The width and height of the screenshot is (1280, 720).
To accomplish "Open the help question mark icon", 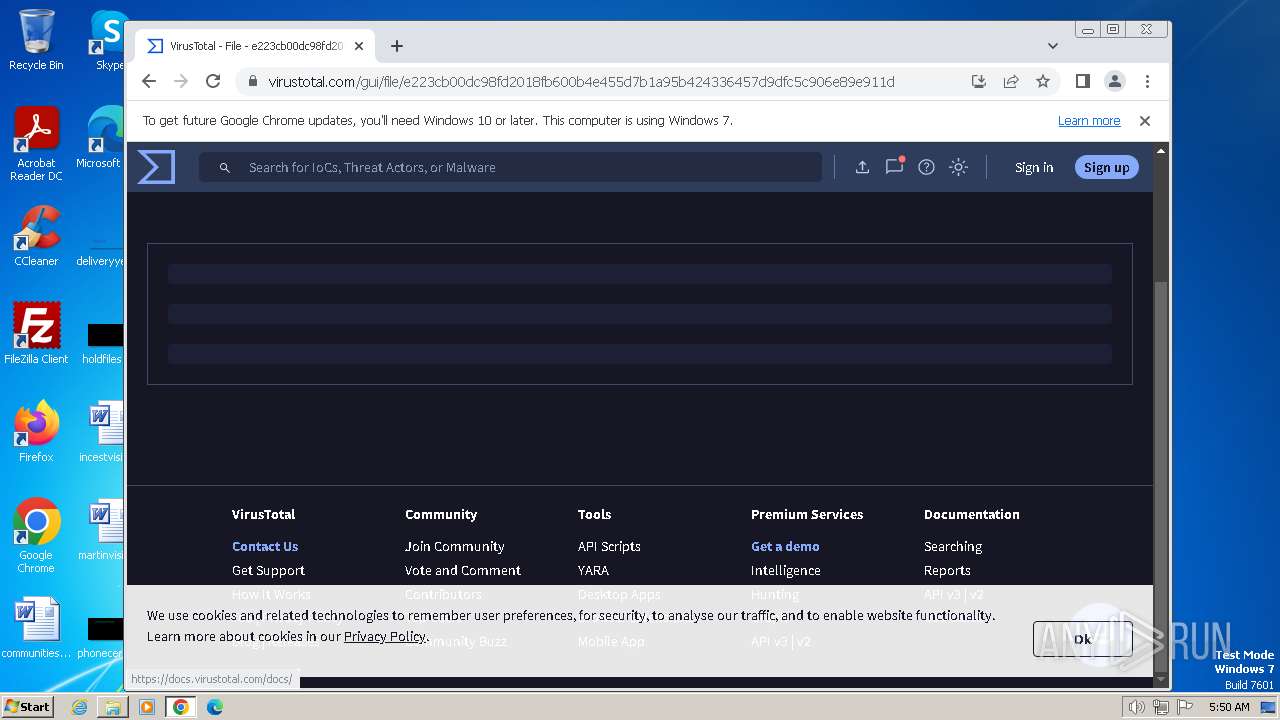I will click(x=926, y=167).
